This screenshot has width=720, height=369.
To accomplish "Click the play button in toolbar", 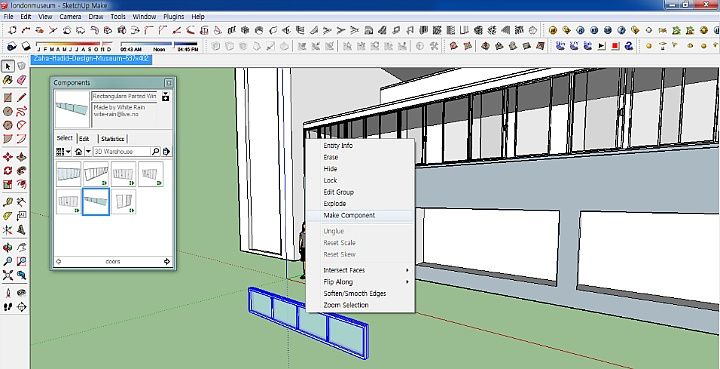I will [602, 46].
